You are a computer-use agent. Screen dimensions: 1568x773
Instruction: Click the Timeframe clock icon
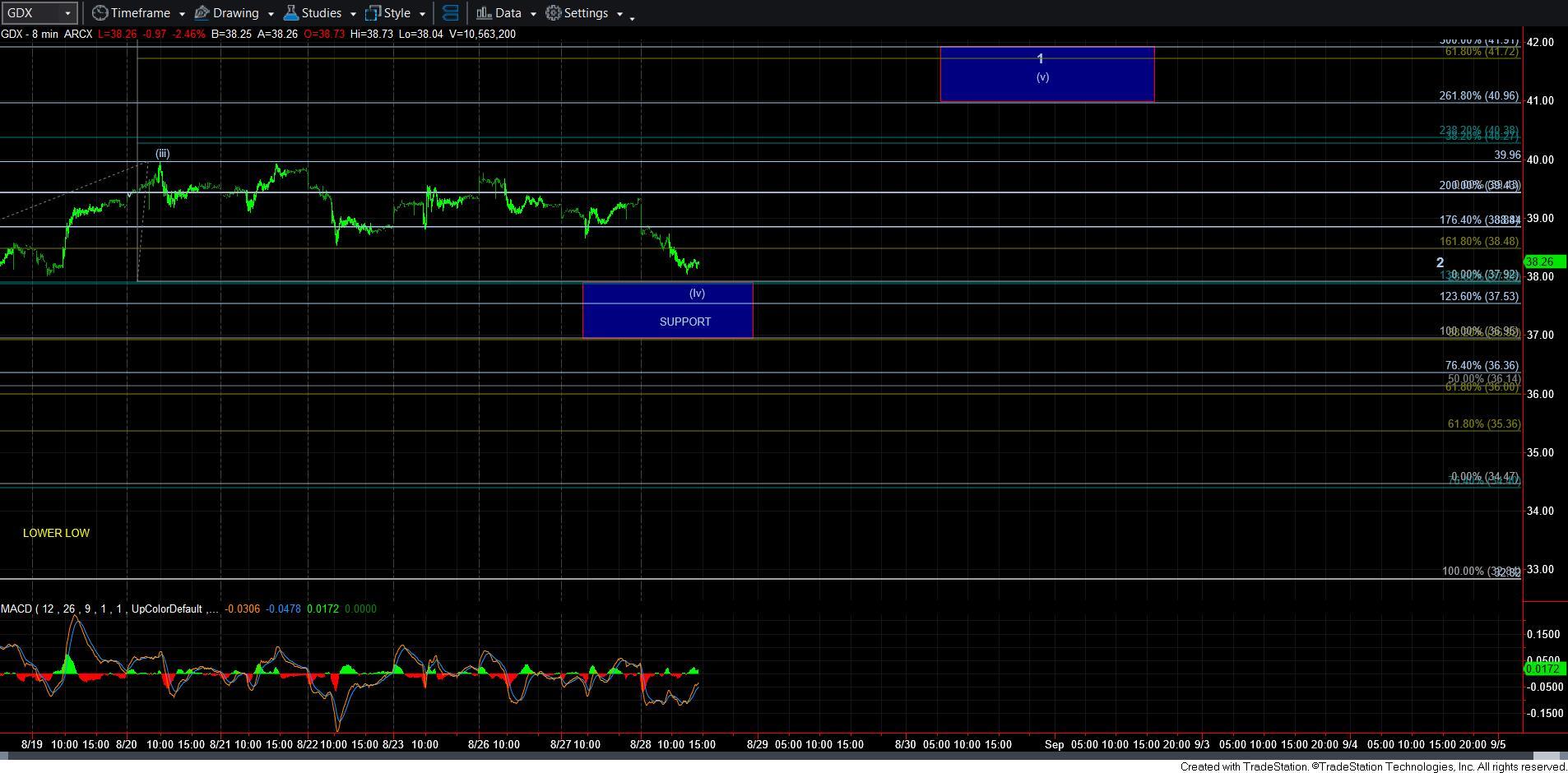100,13
